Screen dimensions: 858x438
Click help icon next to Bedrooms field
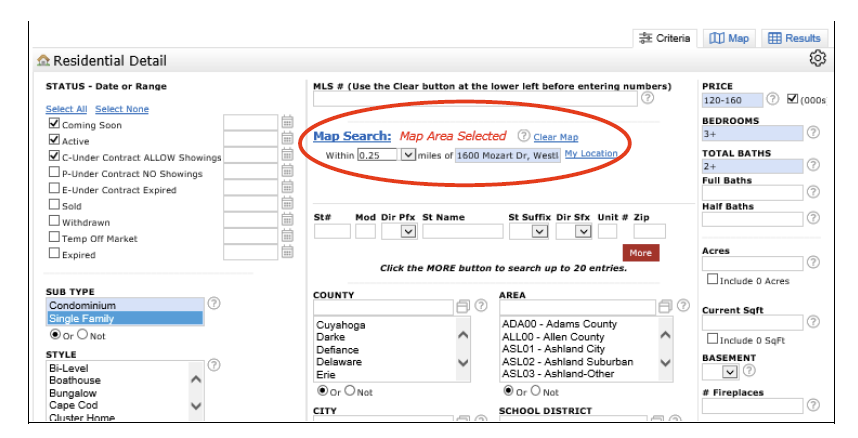coord(813,132)
